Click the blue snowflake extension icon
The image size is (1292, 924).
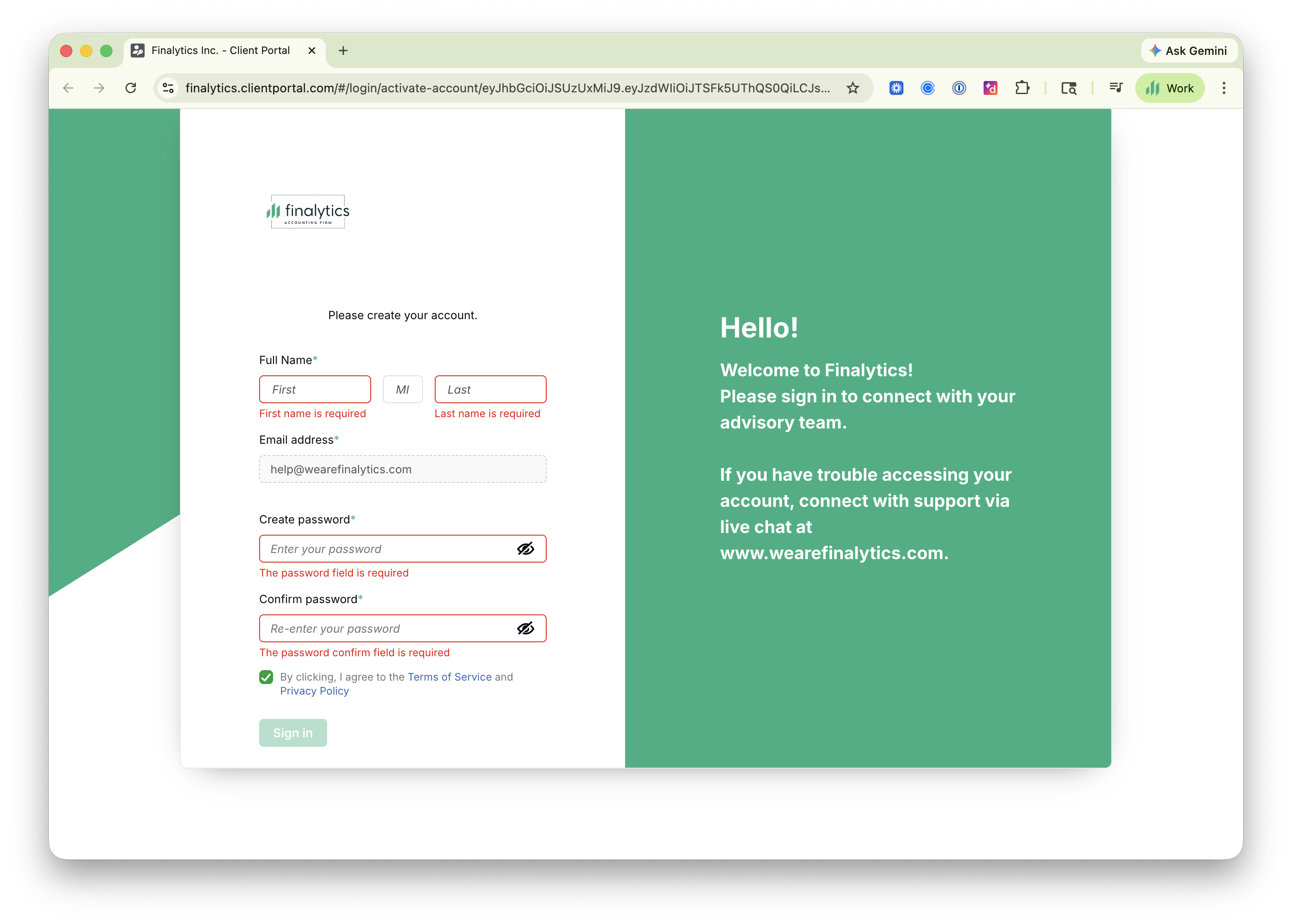coord(896,88)
